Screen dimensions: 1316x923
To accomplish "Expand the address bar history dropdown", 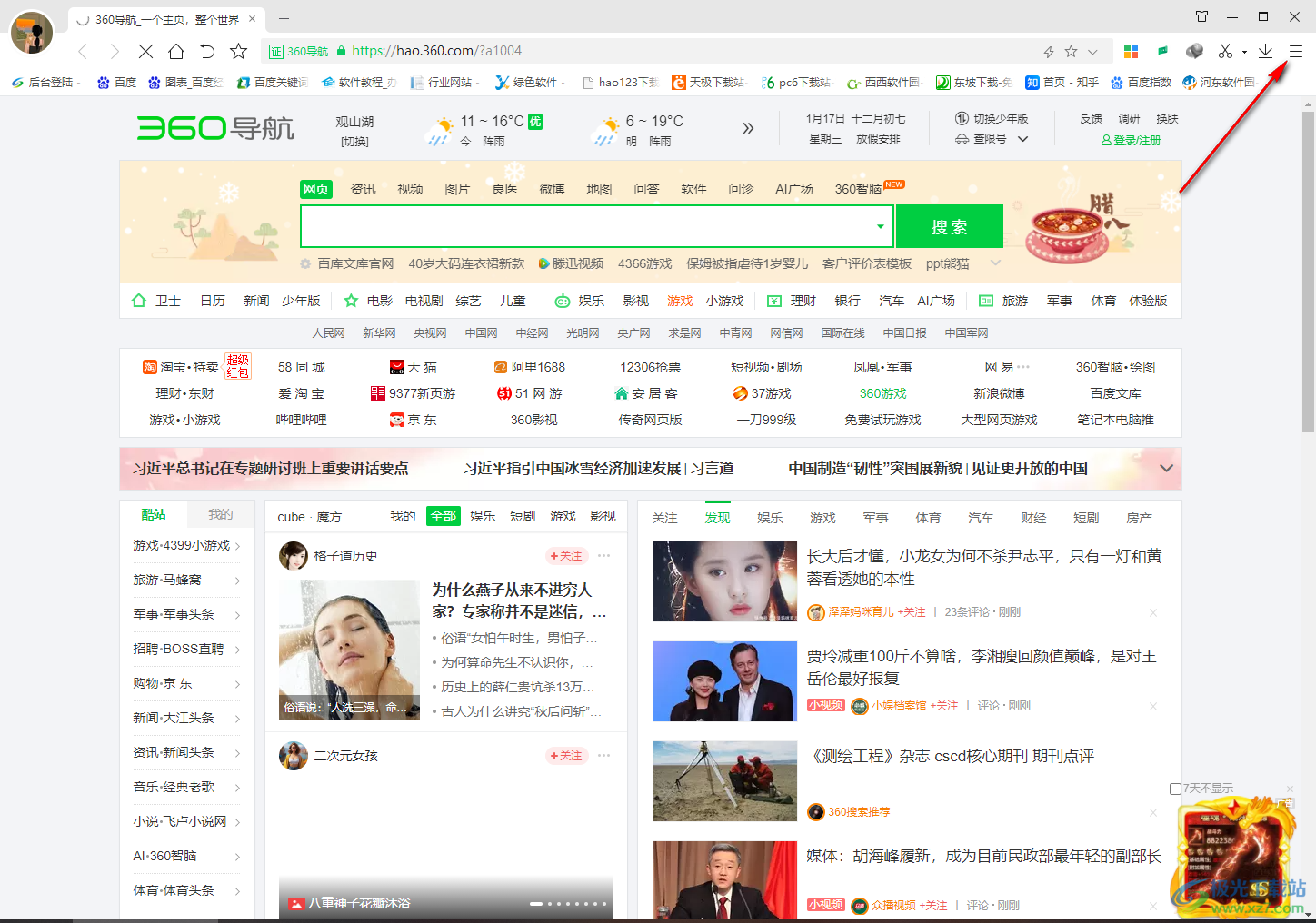I will point(1093,52).
